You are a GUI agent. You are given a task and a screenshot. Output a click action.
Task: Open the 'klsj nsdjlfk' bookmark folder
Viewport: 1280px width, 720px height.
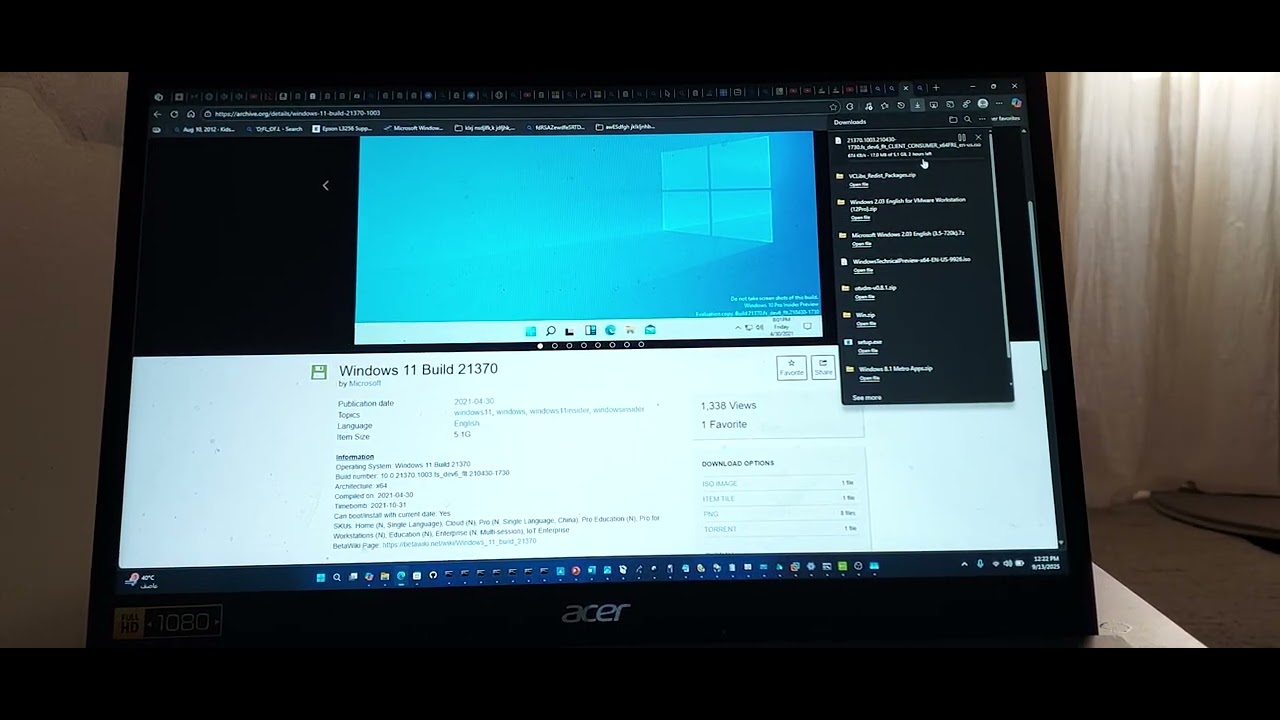point(485,128)
